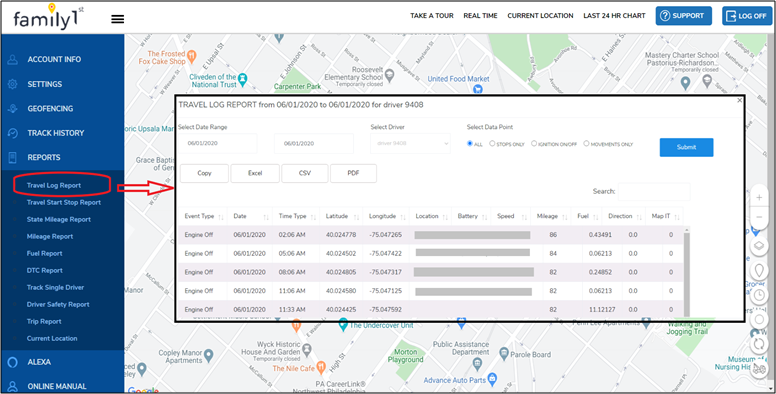
Task: Click the refresh map control
Action: (x=759, y=344)
